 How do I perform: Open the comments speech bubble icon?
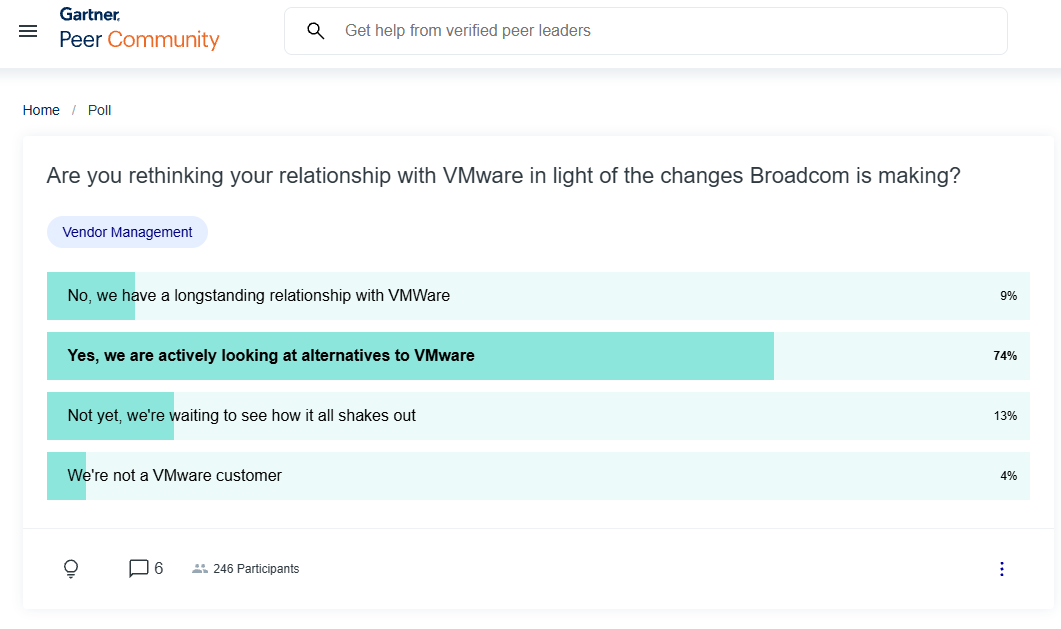click(x=138, y=568)
